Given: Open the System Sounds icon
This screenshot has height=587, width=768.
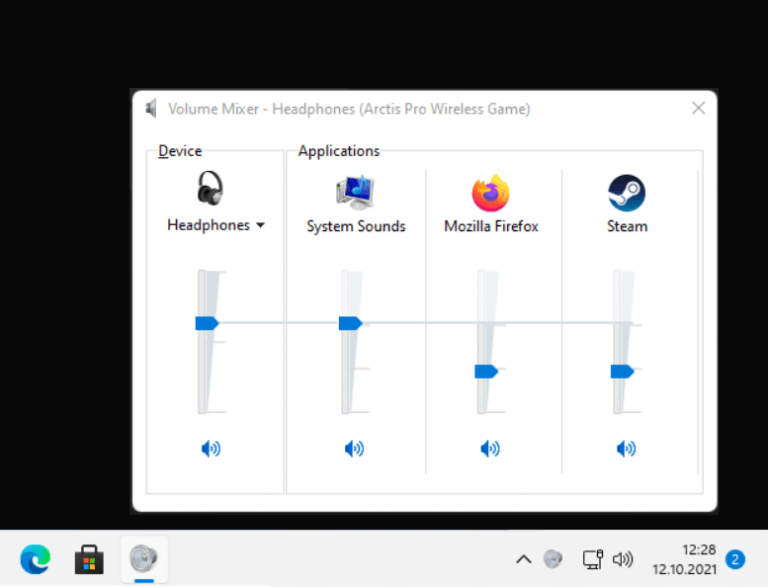Looking at the screenshot, I should click(356, 193).
